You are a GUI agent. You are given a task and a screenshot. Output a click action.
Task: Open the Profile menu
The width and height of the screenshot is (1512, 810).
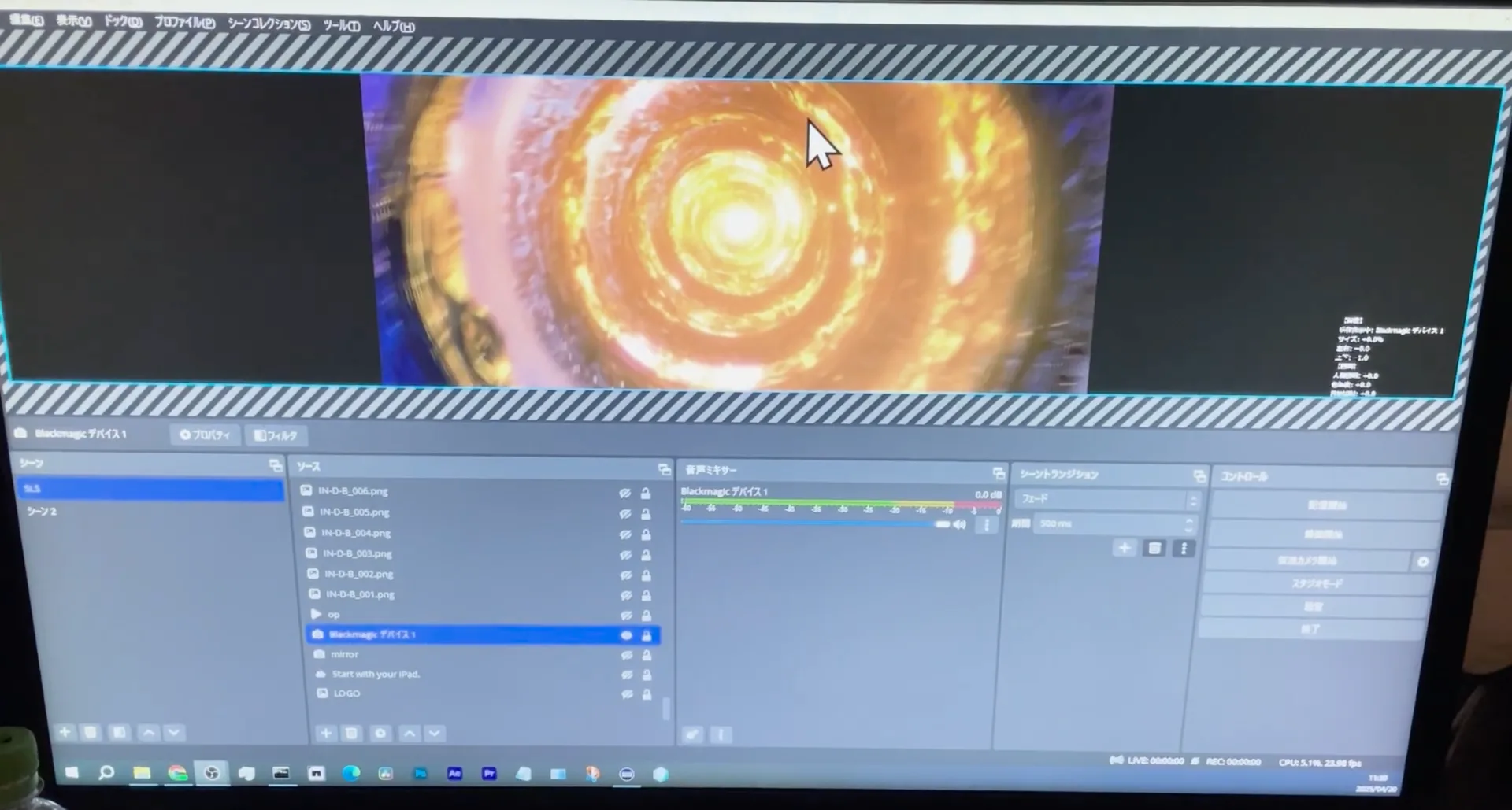tap(184, 23)
